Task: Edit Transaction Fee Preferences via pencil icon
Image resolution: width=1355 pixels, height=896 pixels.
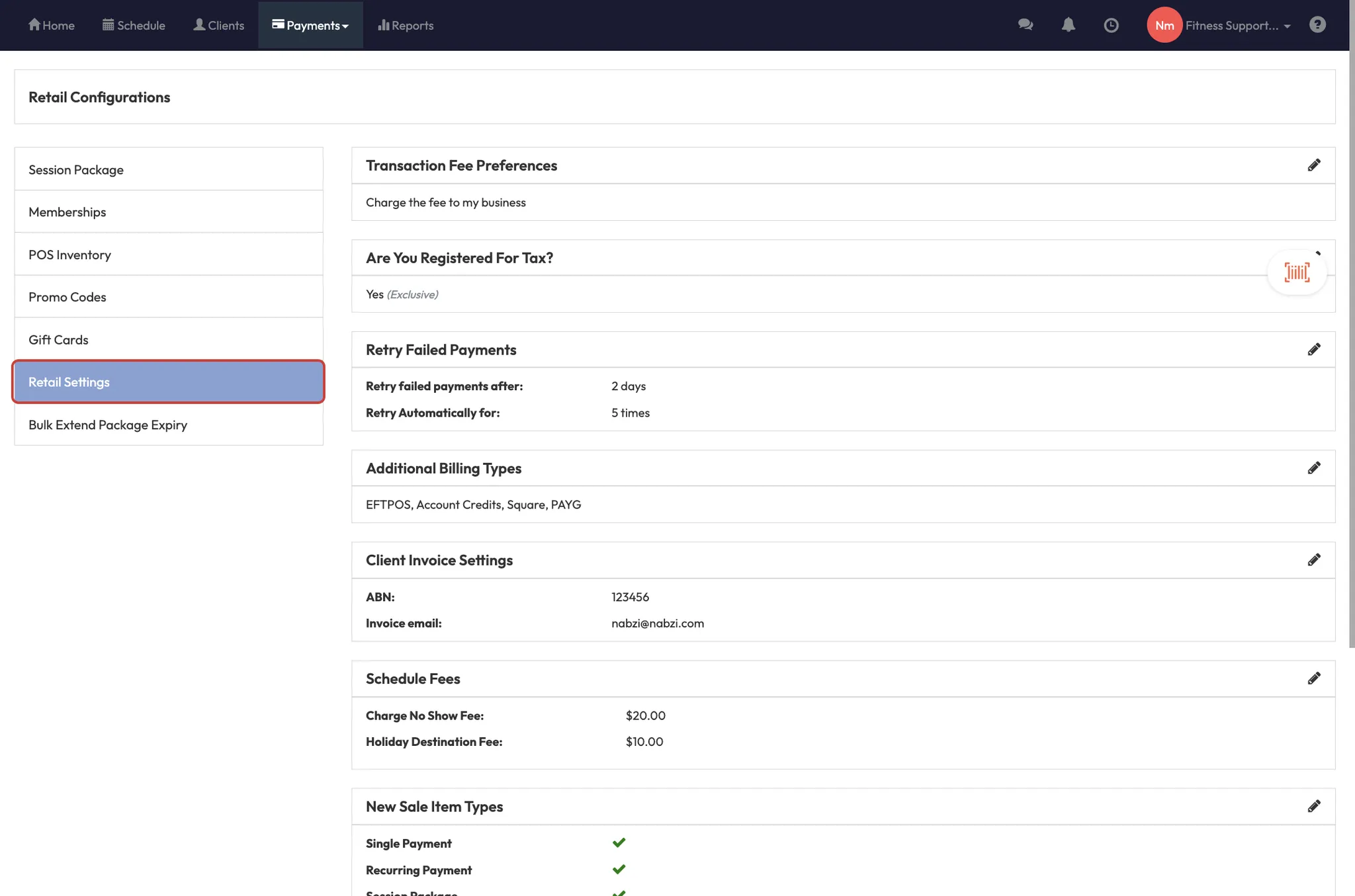Action: click(1314, 165)
